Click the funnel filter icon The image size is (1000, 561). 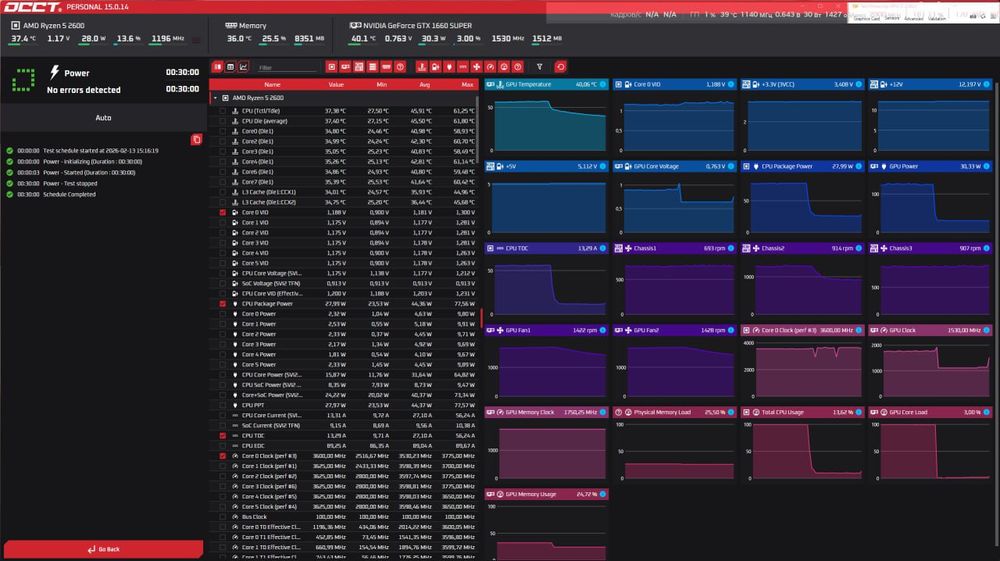(x=540, y=67)
